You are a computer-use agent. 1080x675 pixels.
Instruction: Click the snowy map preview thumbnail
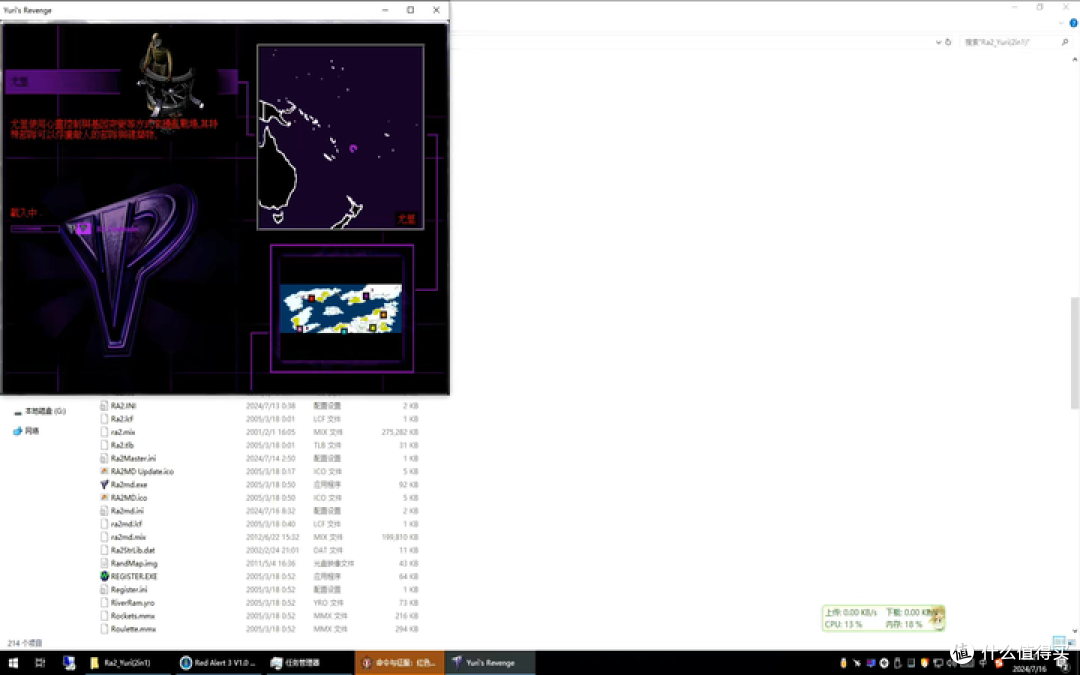tap(341, 309)
